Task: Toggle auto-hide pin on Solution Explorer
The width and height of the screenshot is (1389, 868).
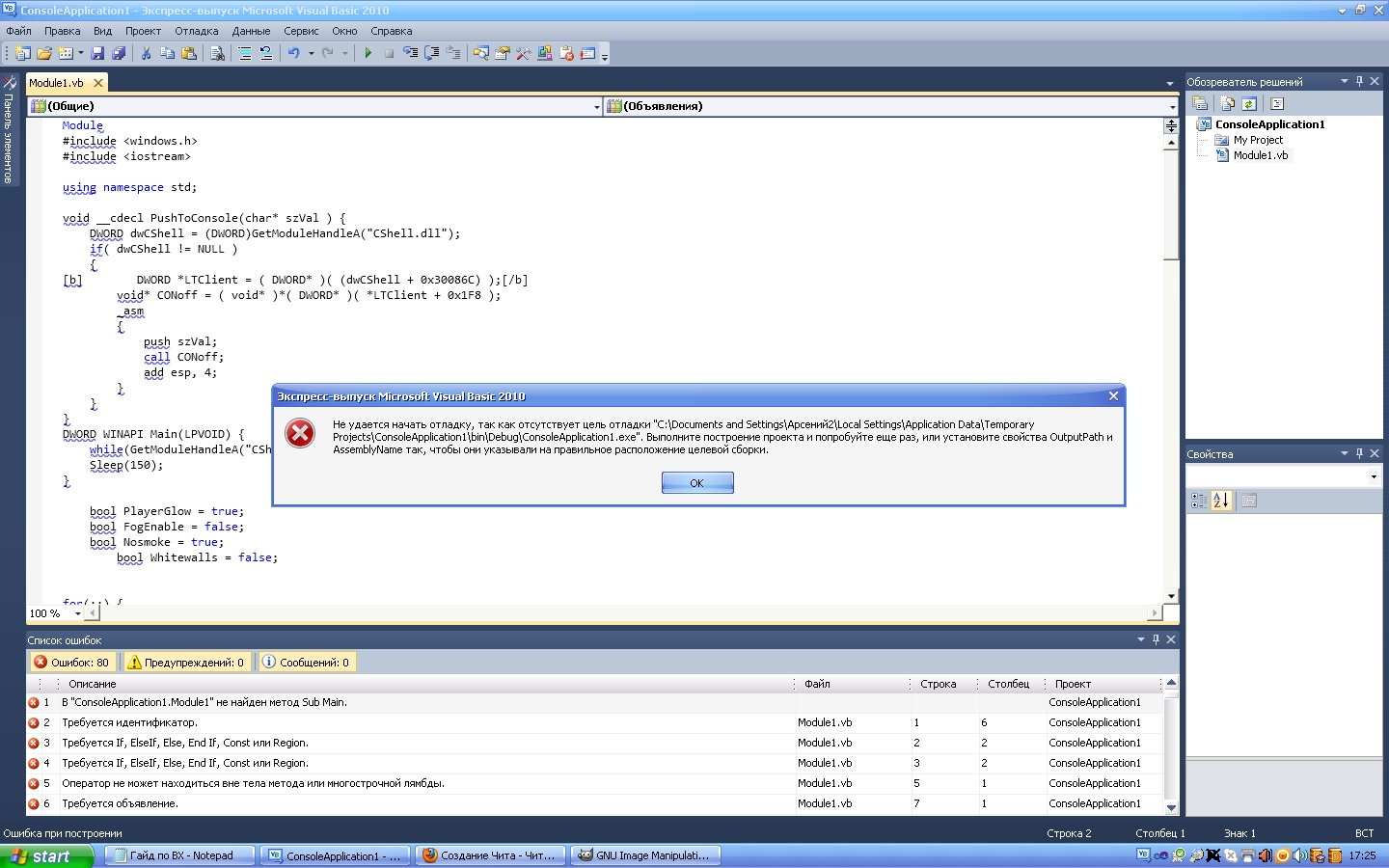Action: (x=1359, y=82)
